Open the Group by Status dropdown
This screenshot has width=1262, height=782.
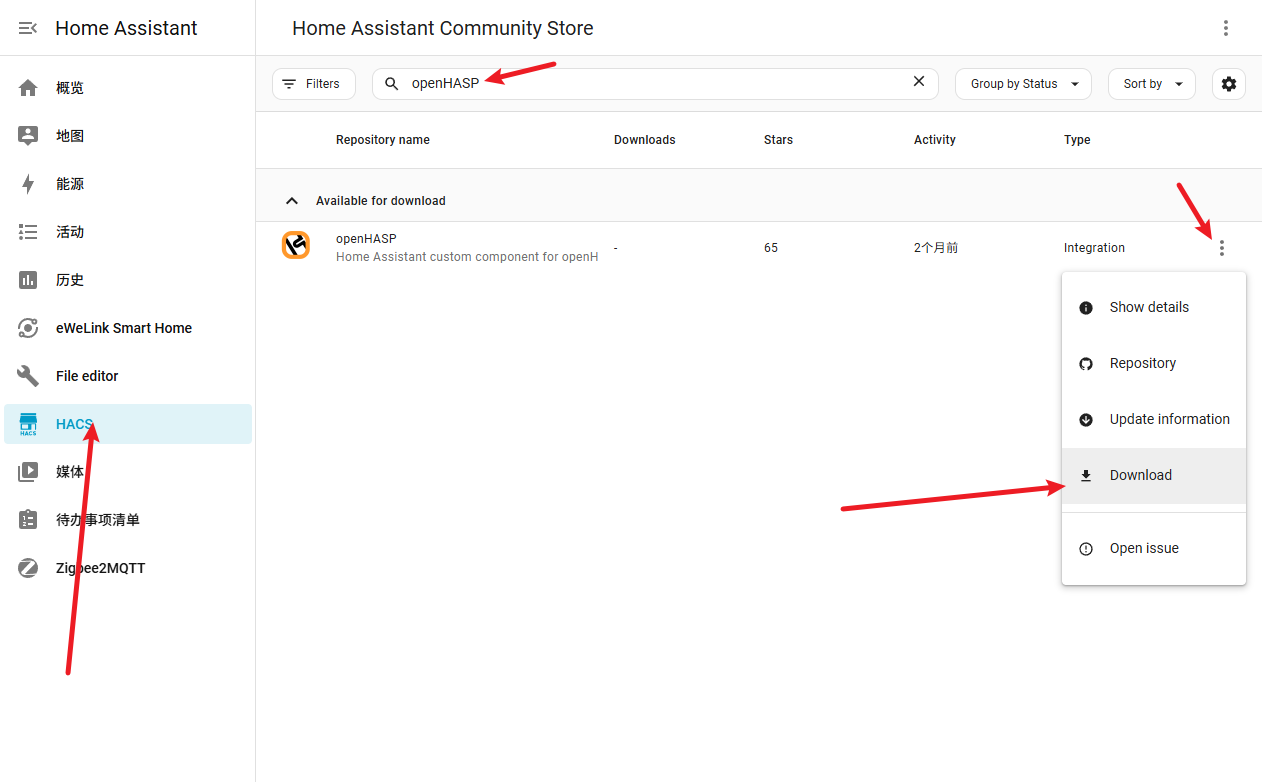tap(1023, 84)
